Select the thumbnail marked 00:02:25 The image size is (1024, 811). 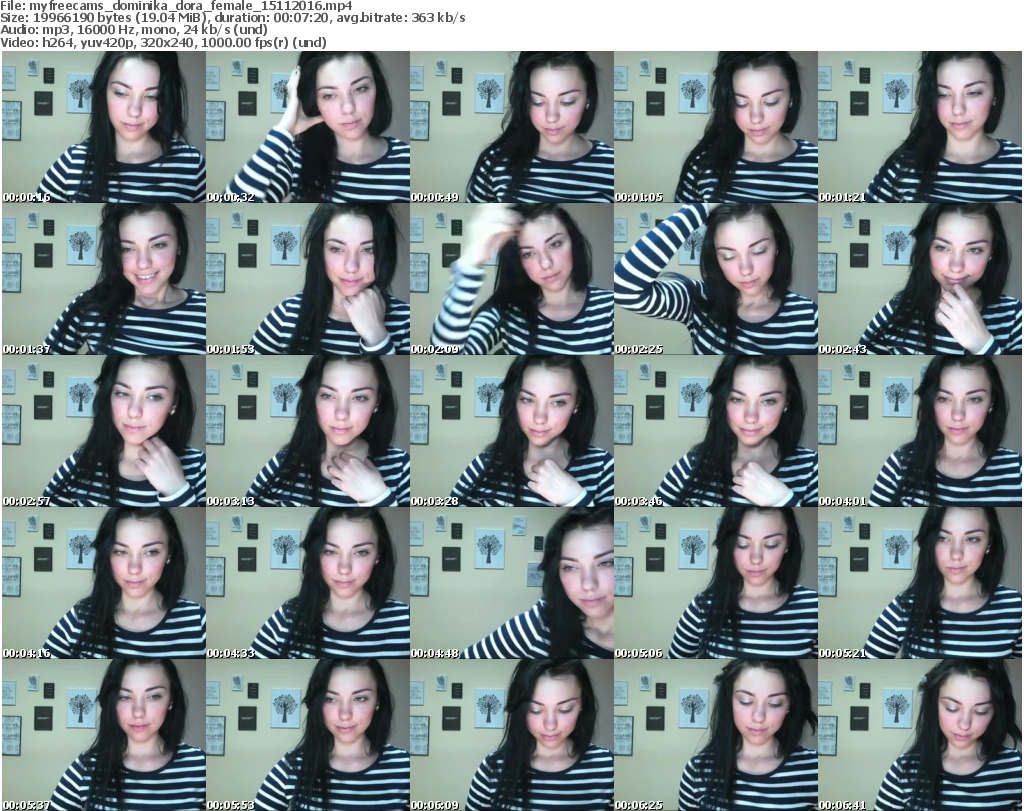(x=715, y=279)
